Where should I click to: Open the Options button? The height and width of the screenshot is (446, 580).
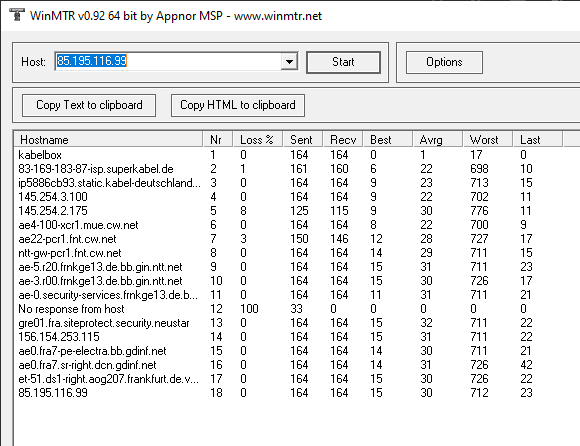[x=444, y=62]
